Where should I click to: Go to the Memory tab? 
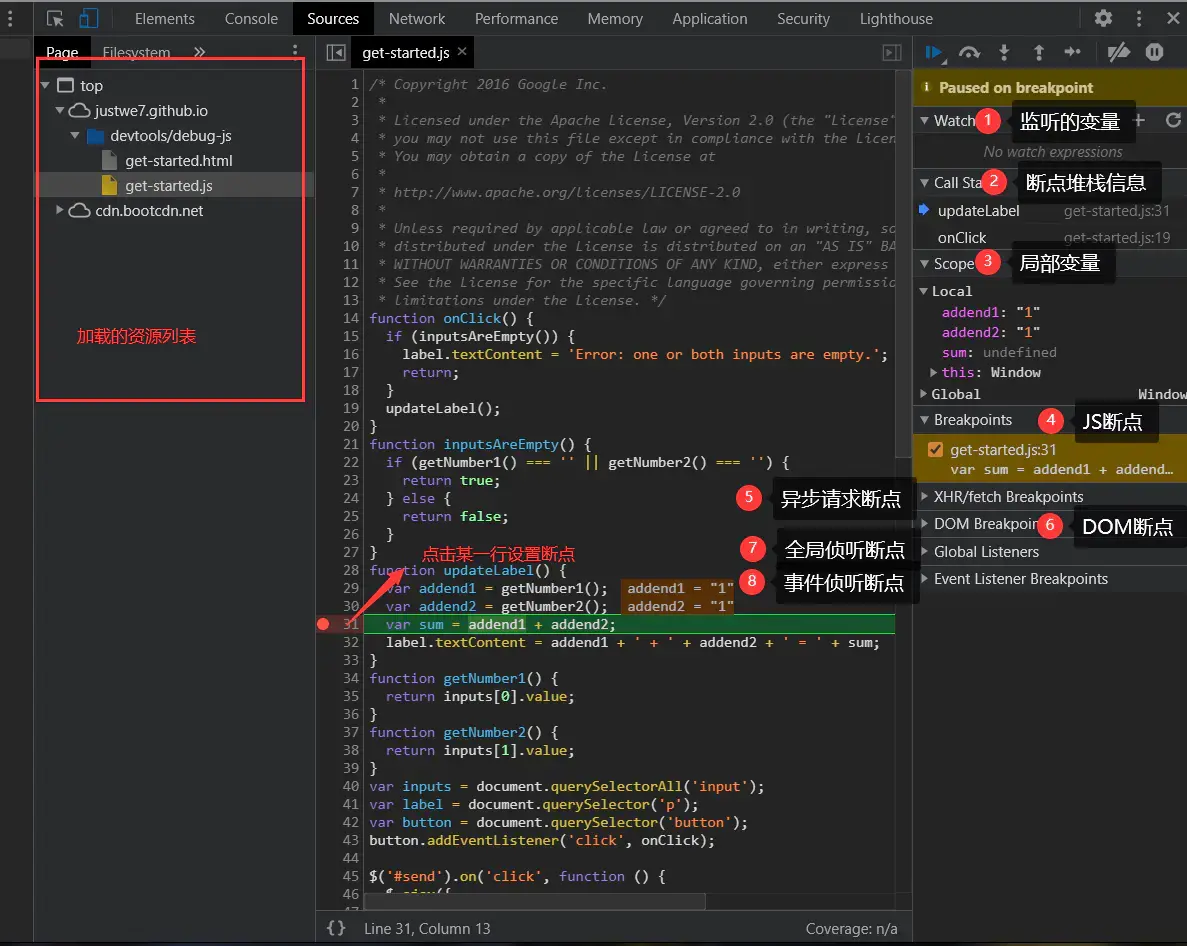[x=615, y=19]
